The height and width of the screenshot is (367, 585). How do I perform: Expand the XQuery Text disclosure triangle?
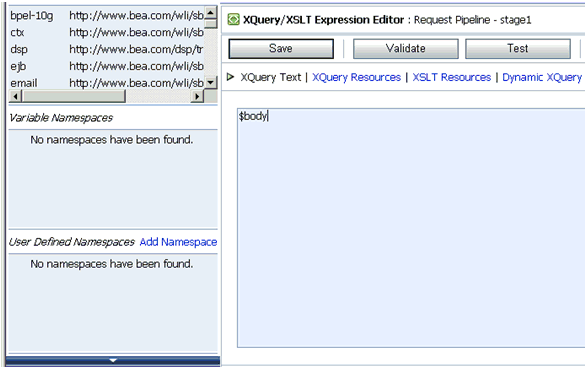click(231, 77)
